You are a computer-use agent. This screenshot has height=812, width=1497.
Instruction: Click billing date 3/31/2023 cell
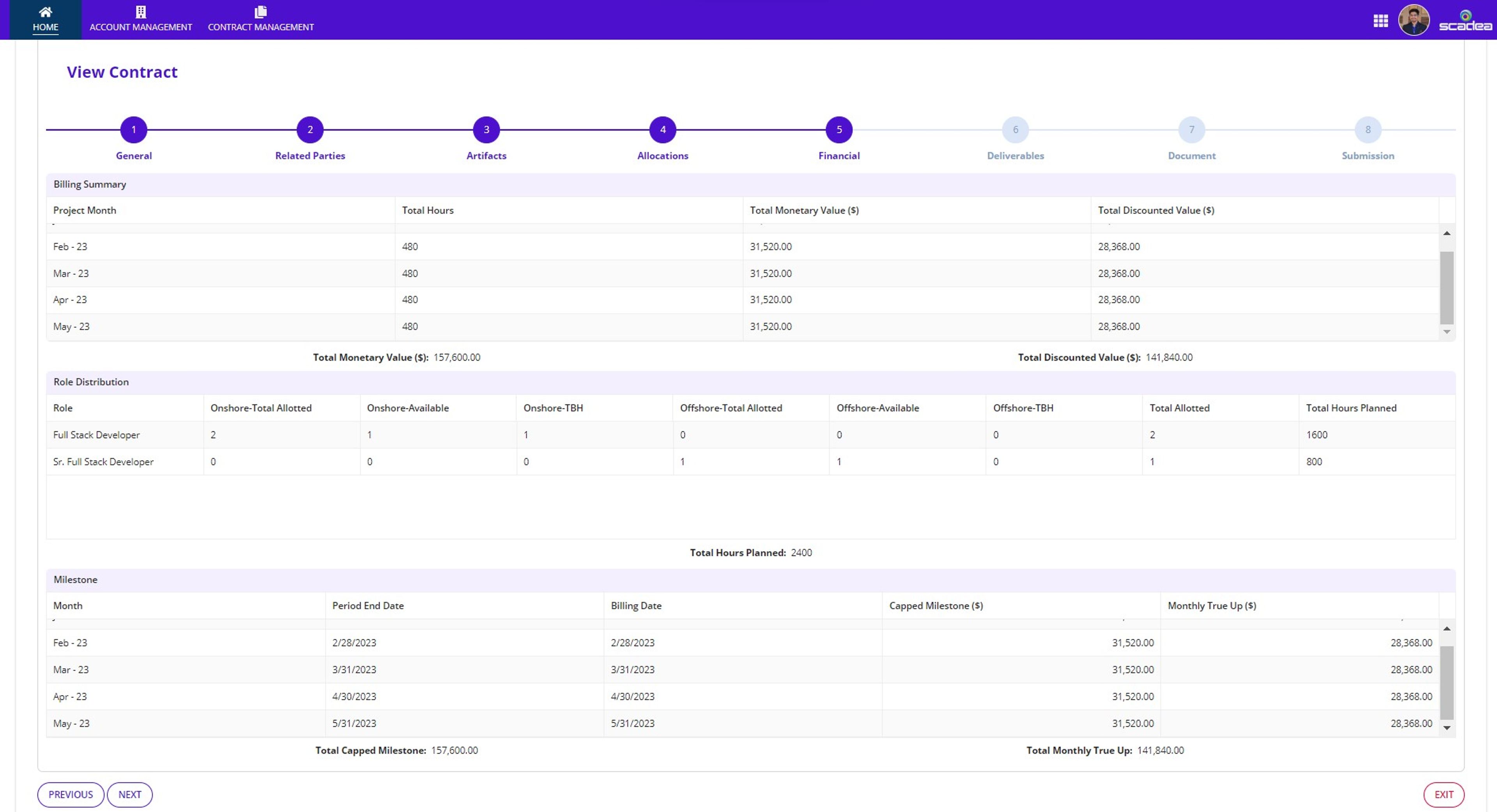pos(743,670)
